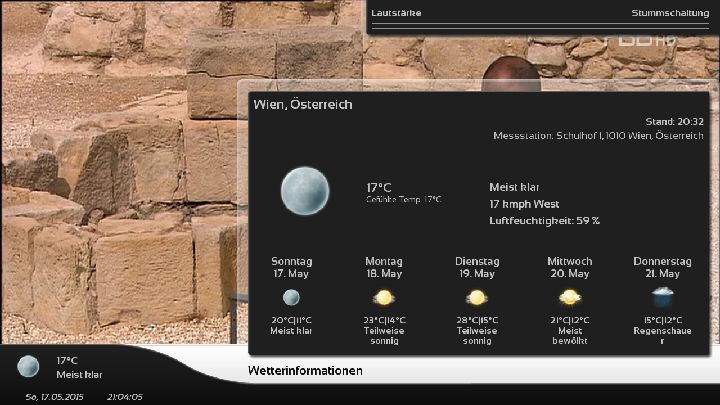Click the Luftfeuchtigkeit 59 % reading
Screen dimensions: 720x405
[544, 220]
